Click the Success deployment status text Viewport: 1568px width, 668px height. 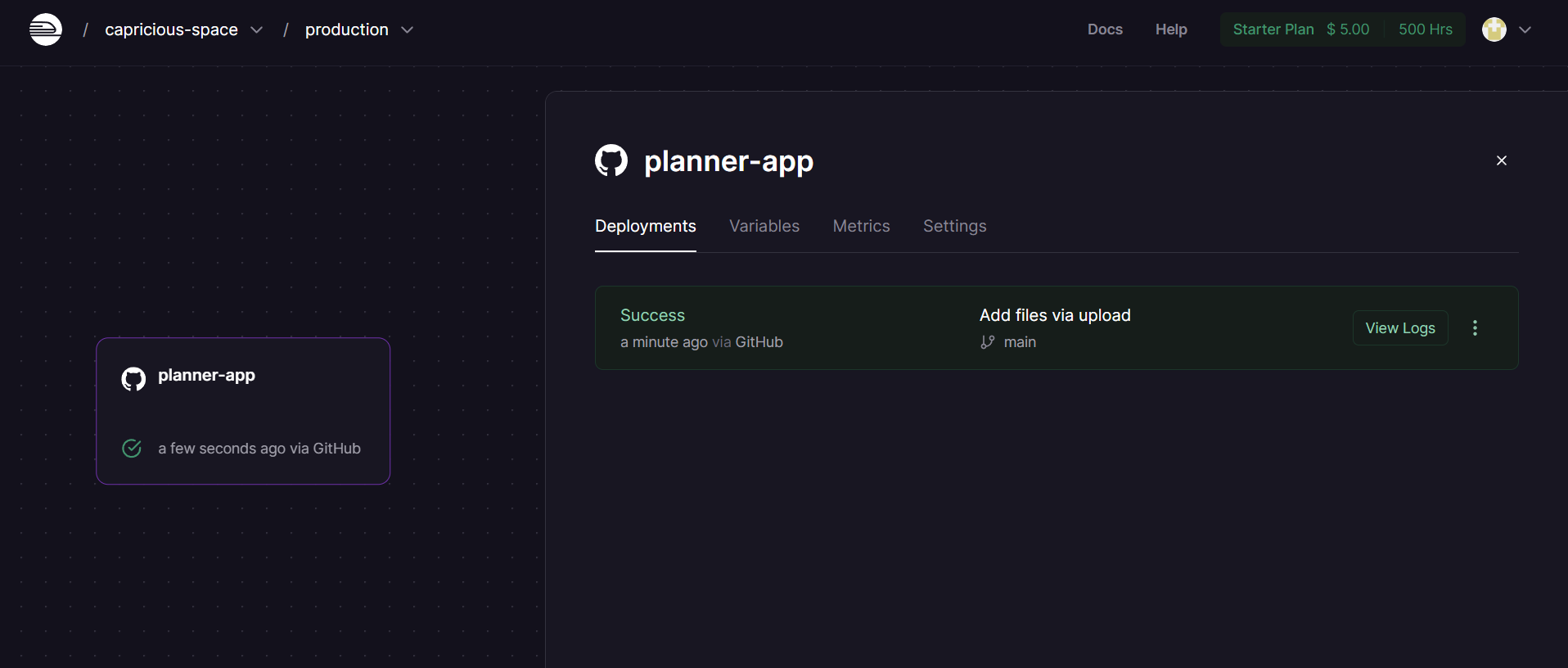[652, 315]
